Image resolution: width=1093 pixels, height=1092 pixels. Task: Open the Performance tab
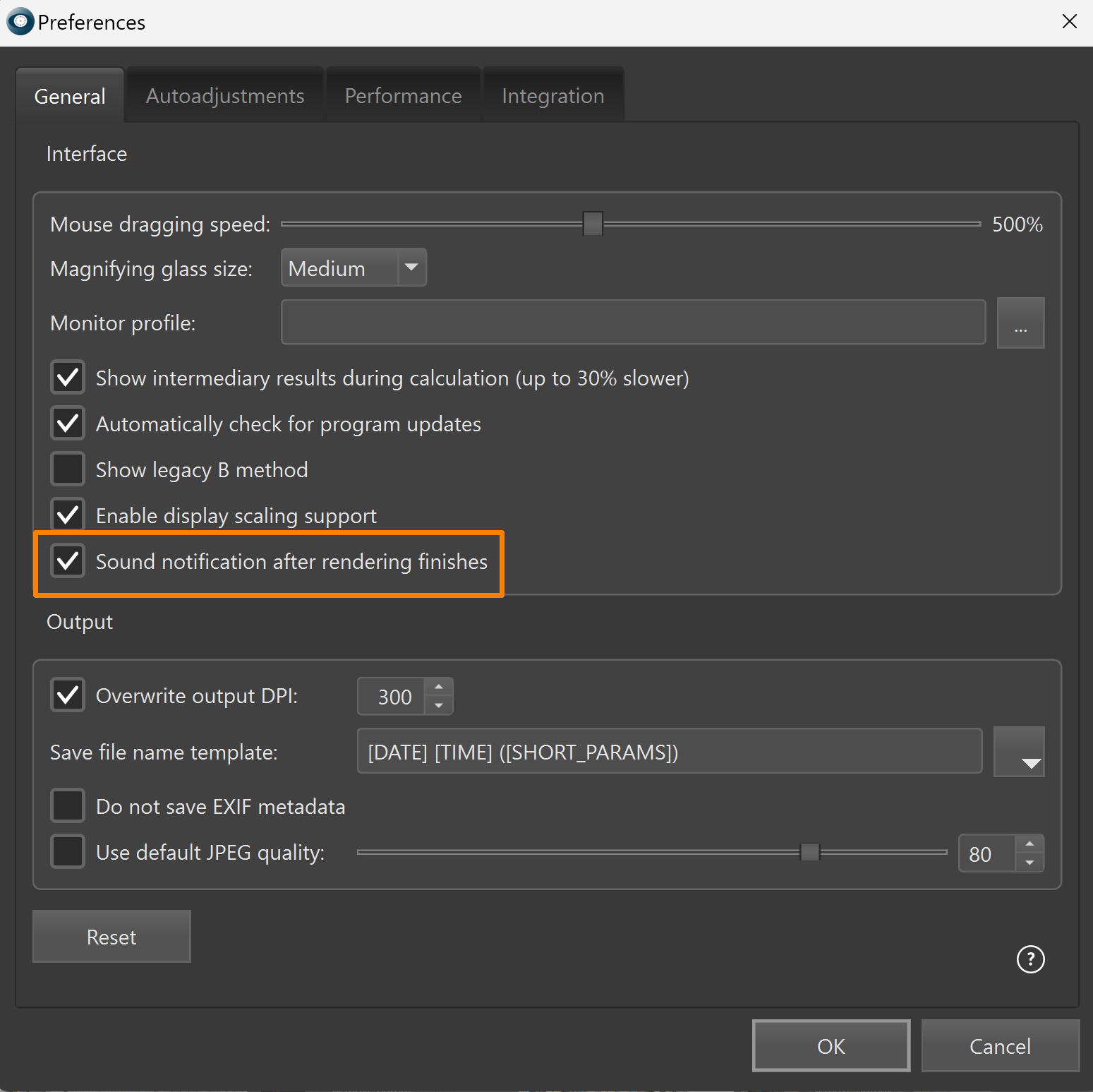(x=403, y=96)
